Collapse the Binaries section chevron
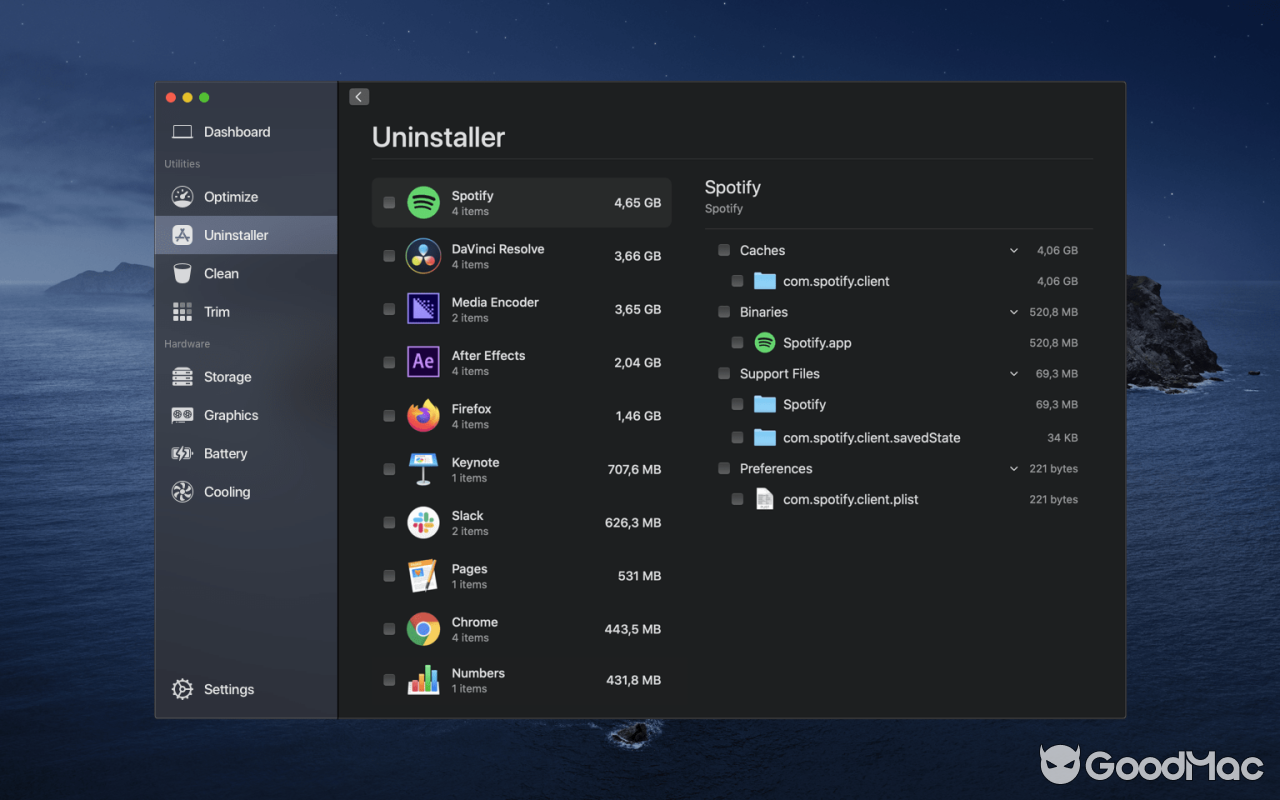 (1014, 312)
